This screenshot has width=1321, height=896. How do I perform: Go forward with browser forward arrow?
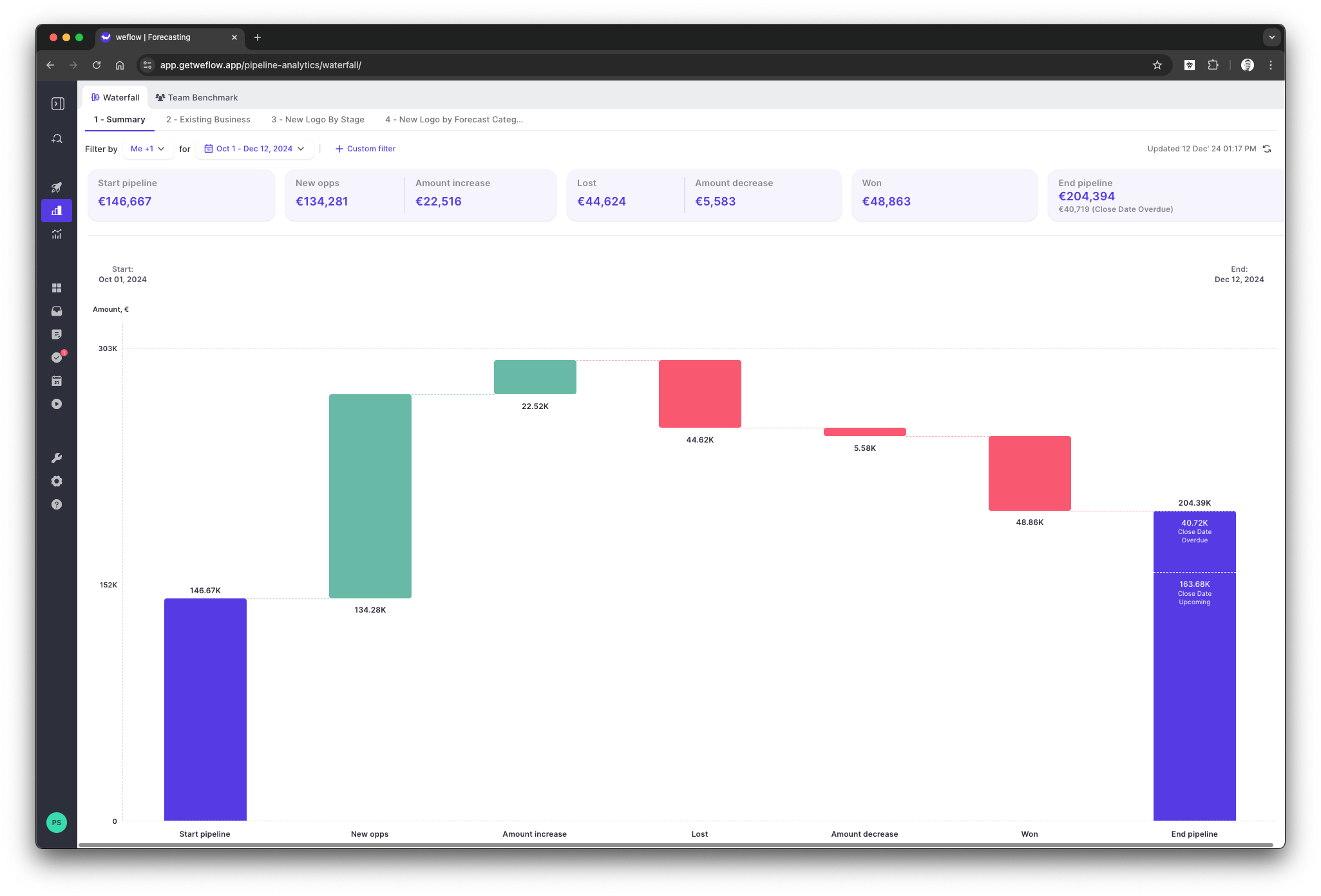click(73, 65)
